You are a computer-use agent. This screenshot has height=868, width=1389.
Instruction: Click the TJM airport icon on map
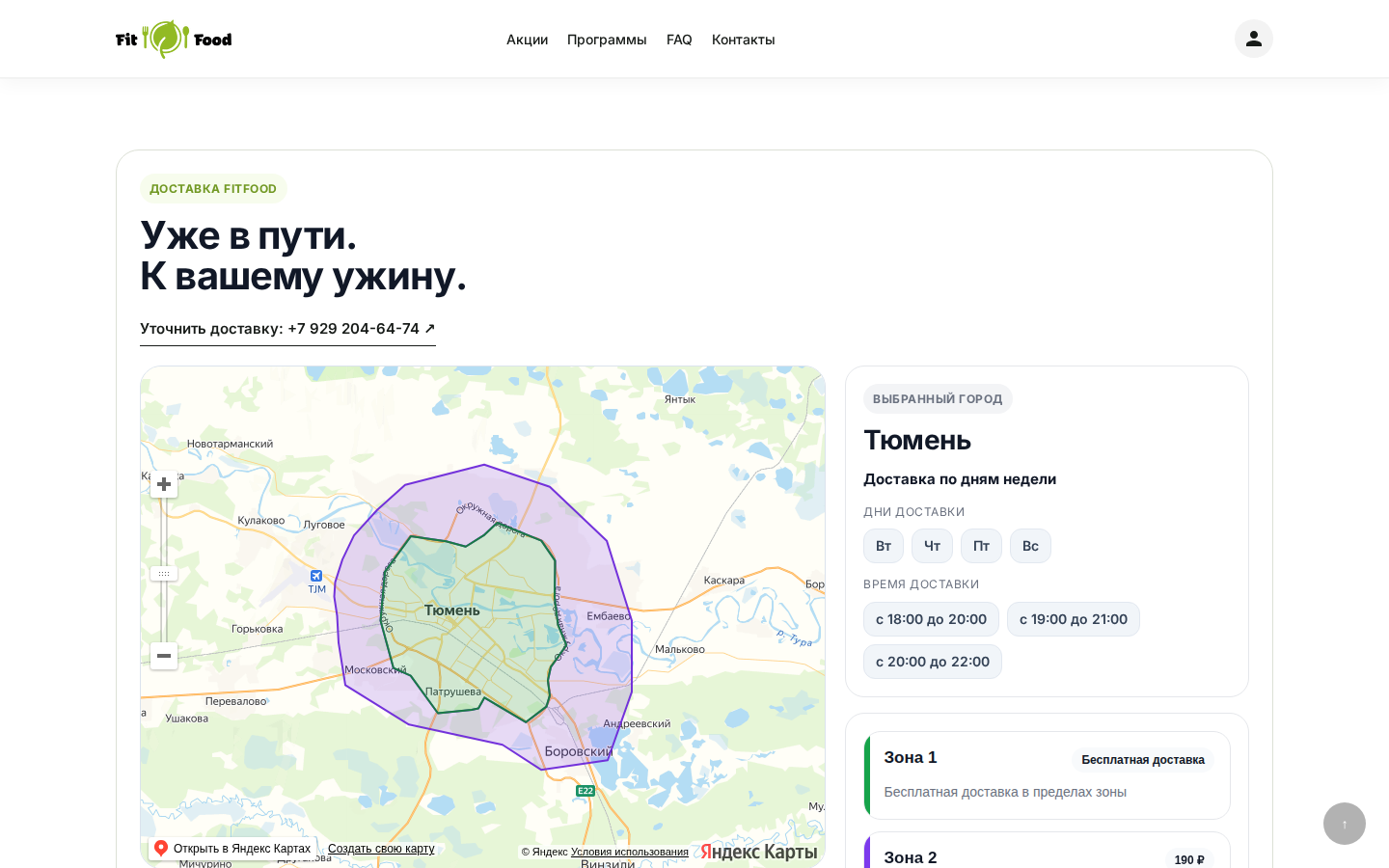pos(316,576)
